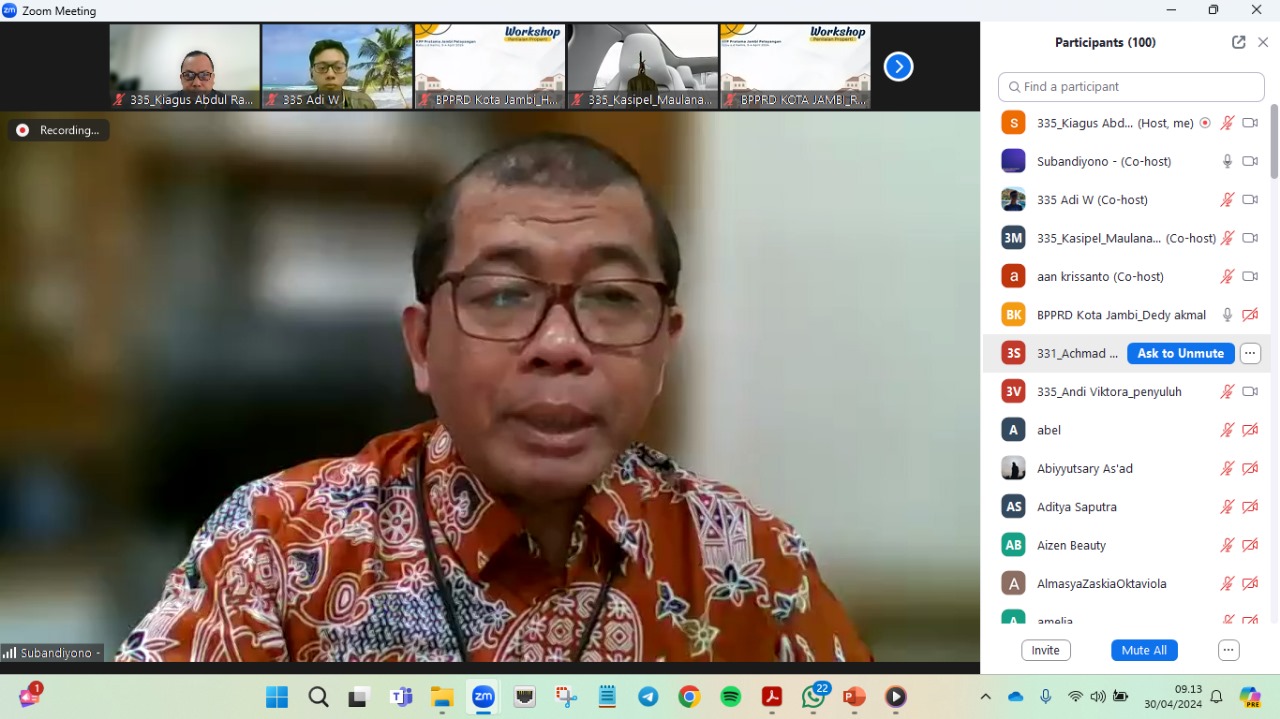The height and width of the screenshot is (719, 1280).
Task: Click the Invite button
Action: click(x=1046, y=650)
